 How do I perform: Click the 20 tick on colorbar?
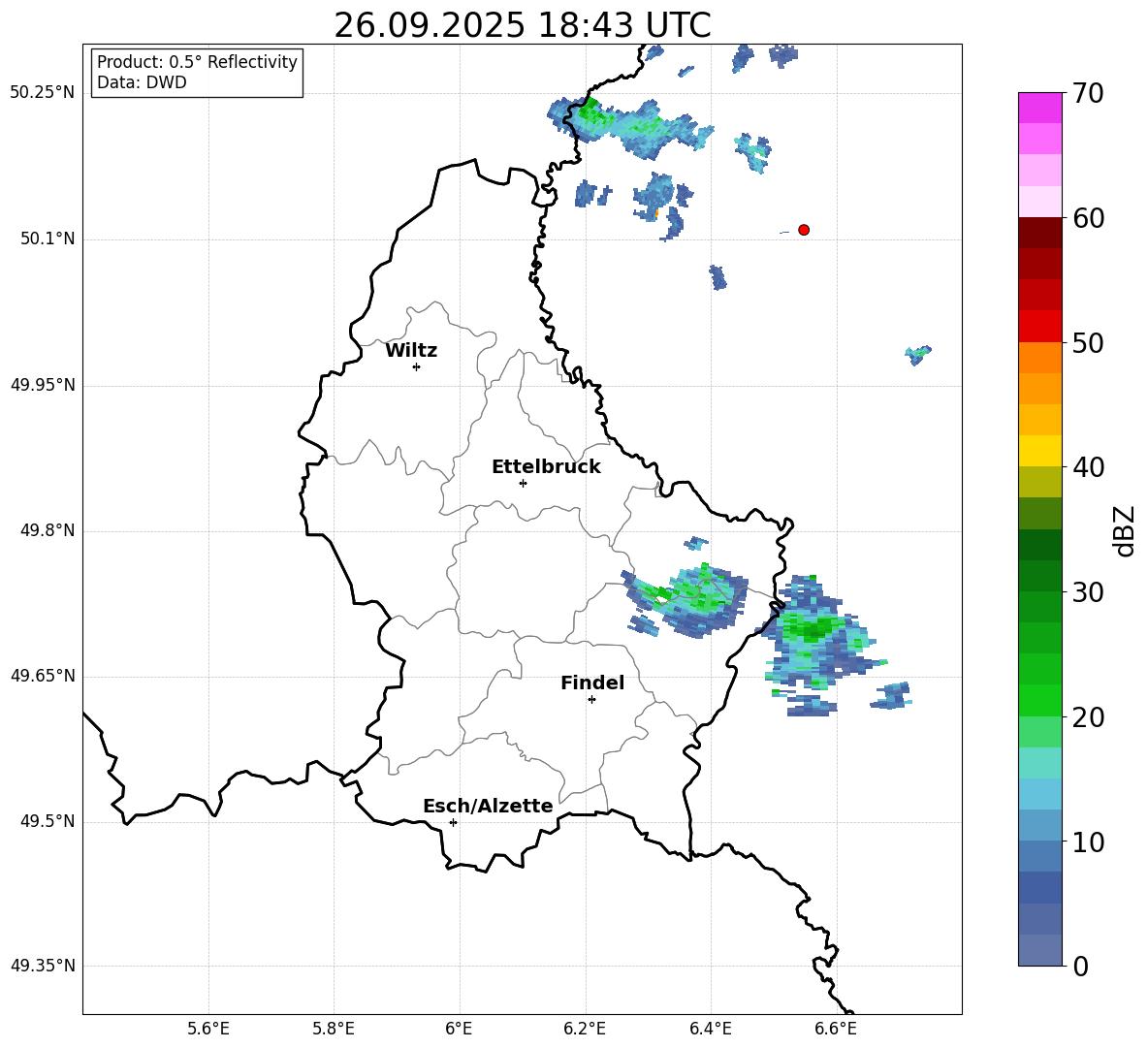coord(1088,716)
